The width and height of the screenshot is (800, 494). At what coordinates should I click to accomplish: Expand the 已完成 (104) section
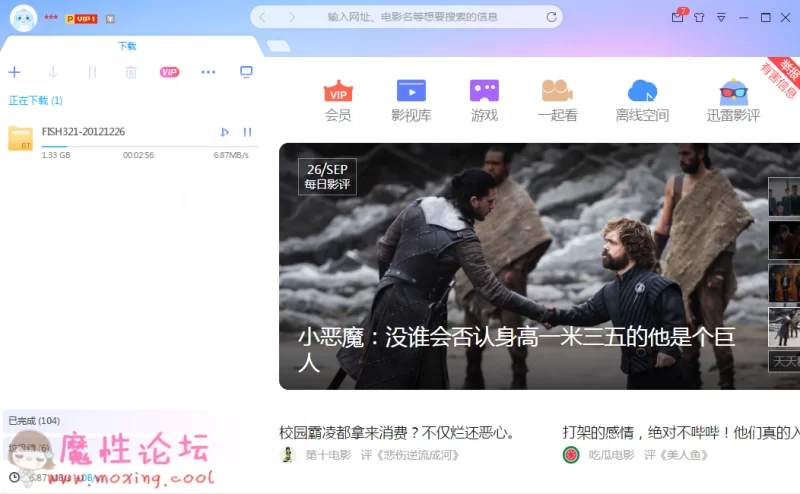point(34,421)
